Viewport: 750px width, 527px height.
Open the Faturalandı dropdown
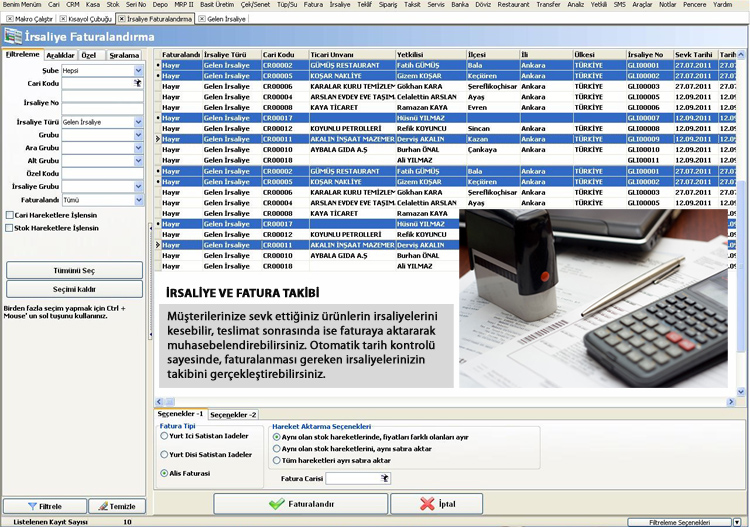[138, 200]
